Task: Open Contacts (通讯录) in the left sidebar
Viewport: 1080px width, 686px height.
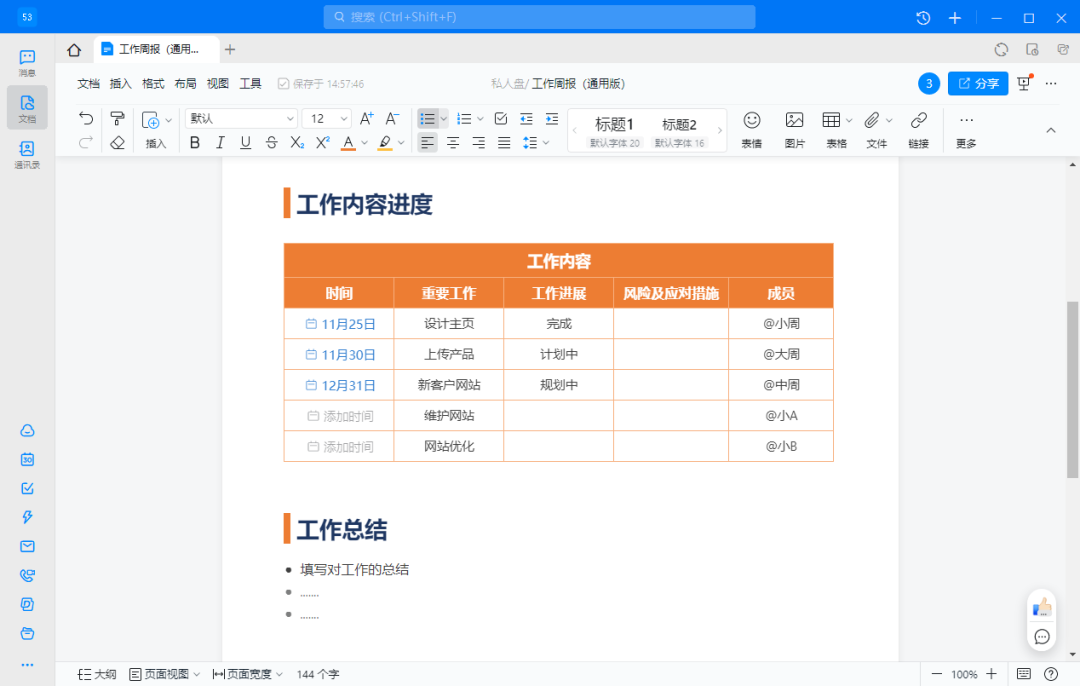Action: [x=27, y=153]
